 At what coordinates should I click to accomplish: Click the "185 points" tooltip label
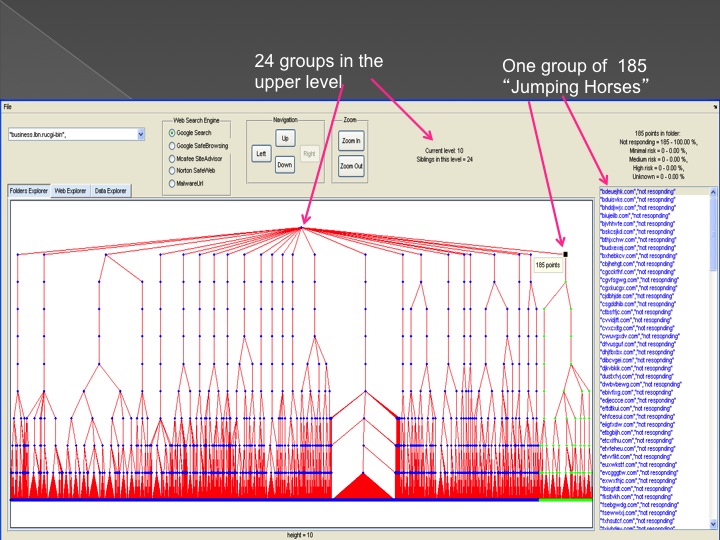tap(548, 265)
